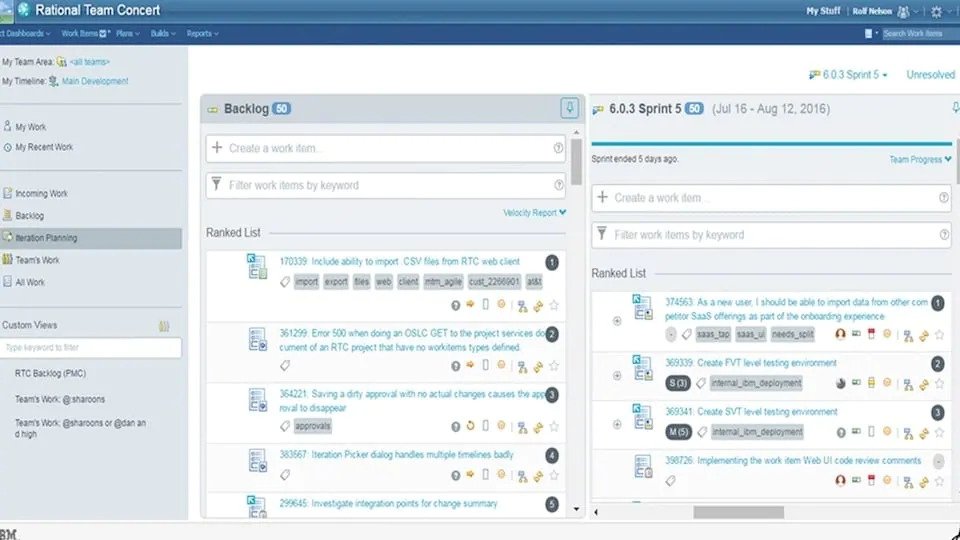
Task: Click the links icon on item 383567
Action: tap(538, 476)
